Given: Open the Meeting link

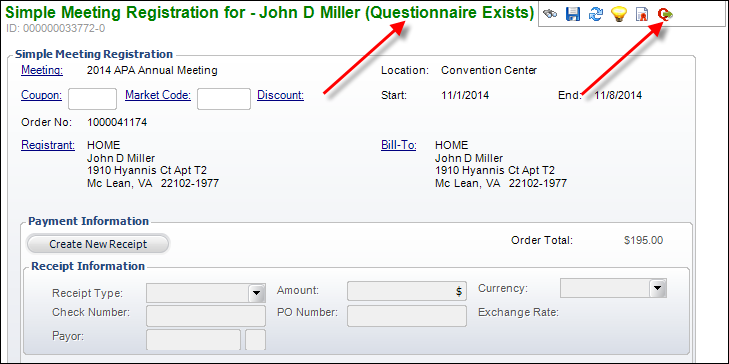Looking at the screenshot, I should coord(42,70).
